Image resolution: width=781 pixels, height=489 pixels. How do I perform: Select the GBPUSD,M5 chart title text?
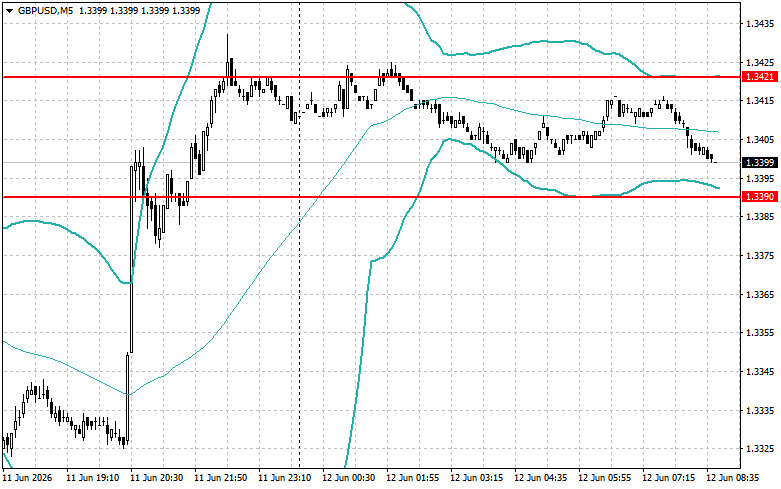coord(46,10)
